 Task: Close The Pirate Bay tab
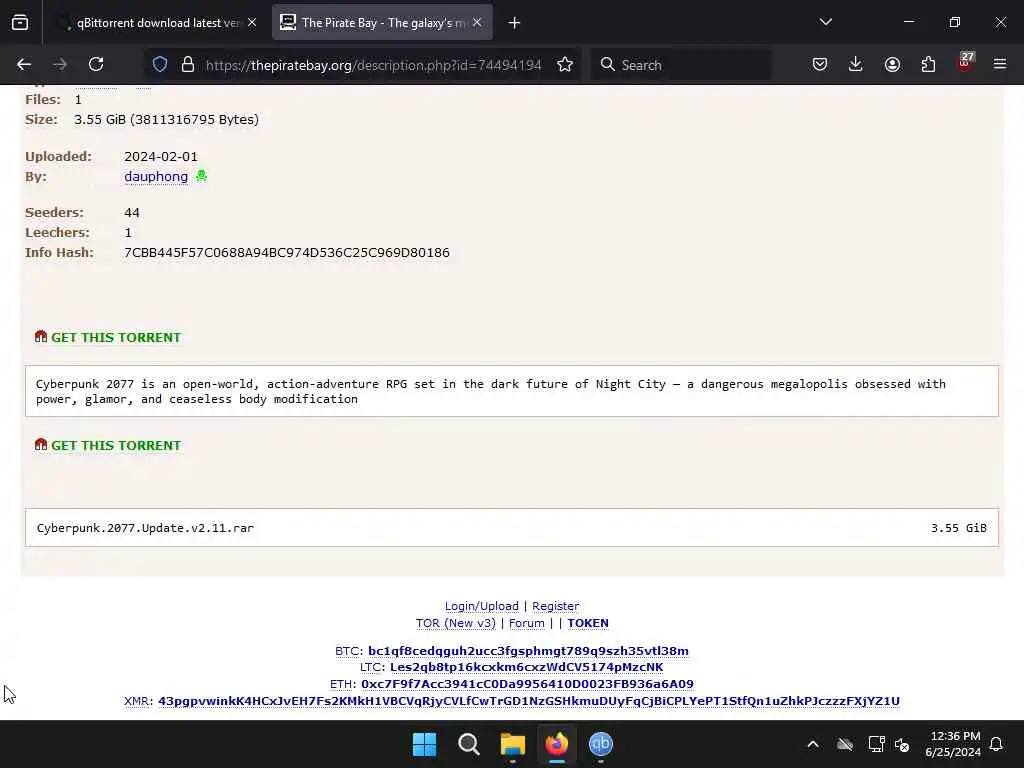pyautogui.click(x=477, y=23)
